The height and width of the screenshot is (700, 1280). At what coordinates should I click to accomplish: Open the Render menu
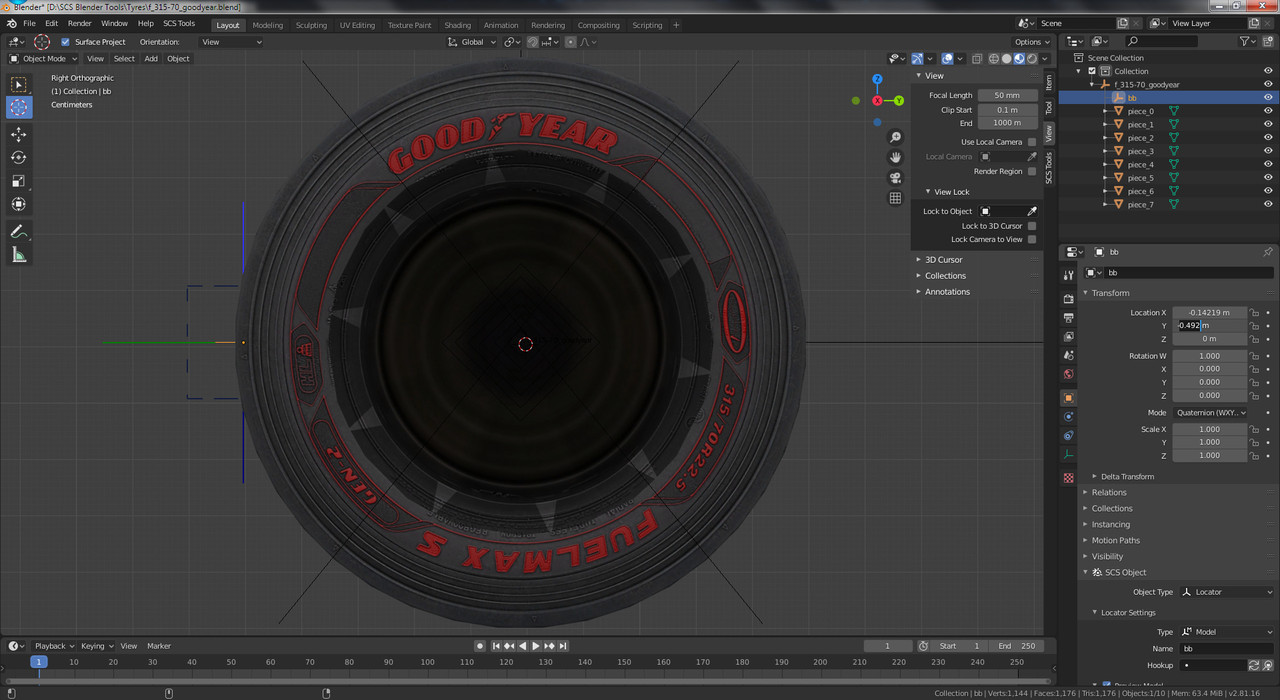(79, 23)
